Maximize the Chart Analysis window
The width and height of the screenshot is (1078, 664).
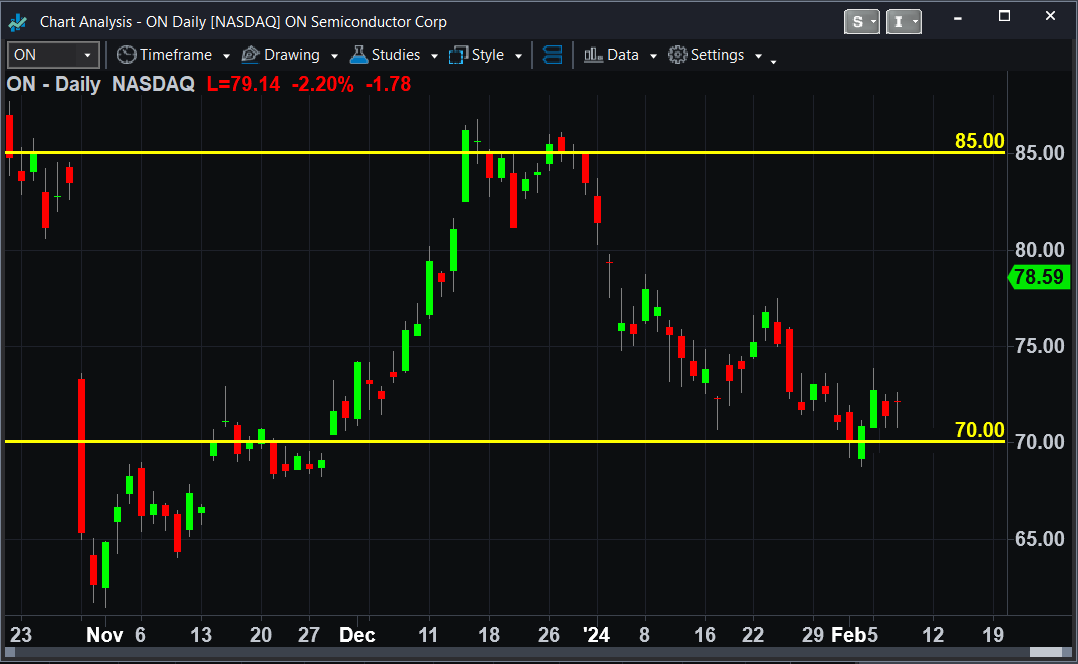[1004, 16]
